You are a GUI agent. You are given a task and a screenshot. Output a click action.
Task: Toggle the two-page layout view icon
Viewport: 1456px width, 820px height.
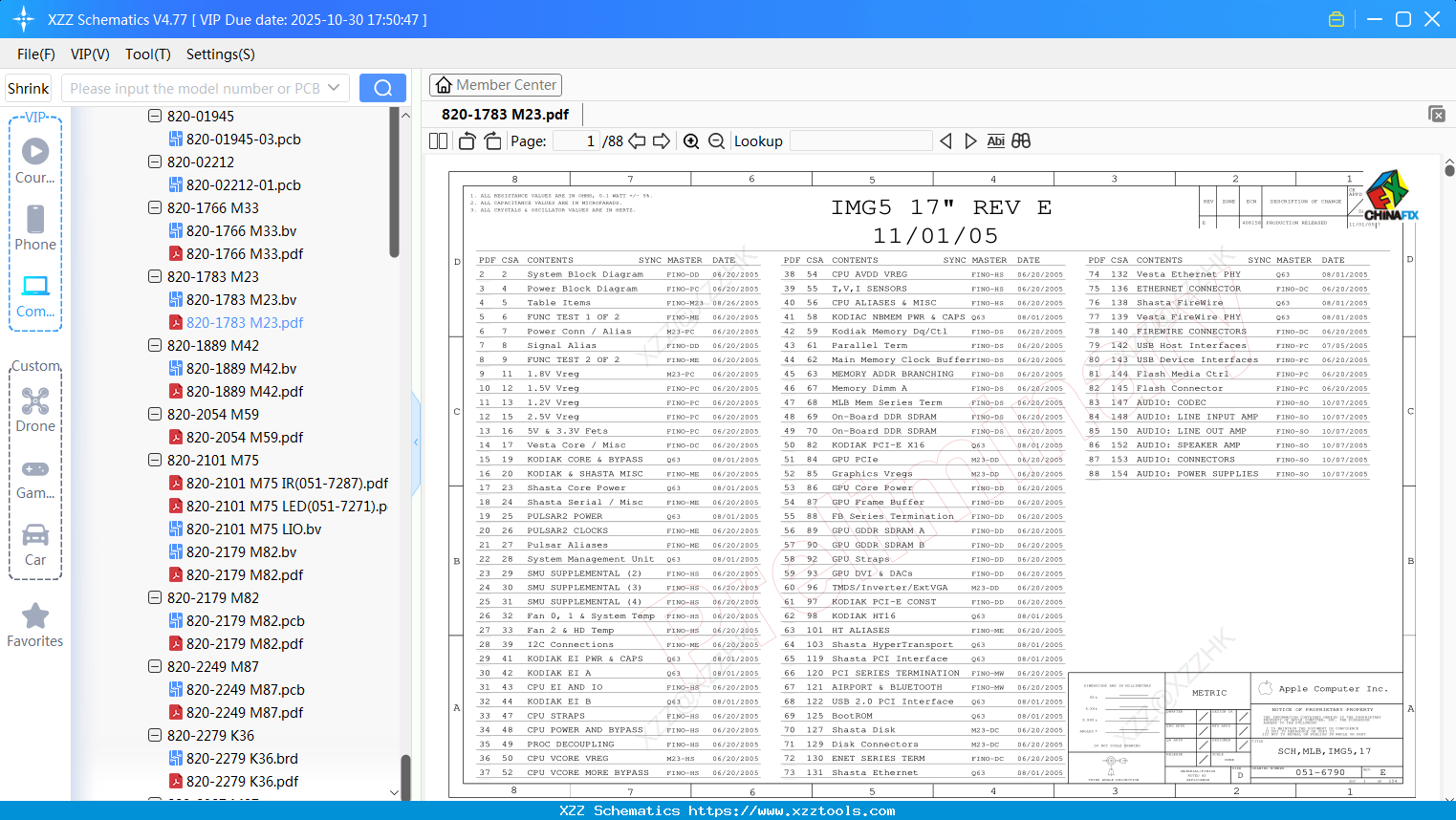439,141
